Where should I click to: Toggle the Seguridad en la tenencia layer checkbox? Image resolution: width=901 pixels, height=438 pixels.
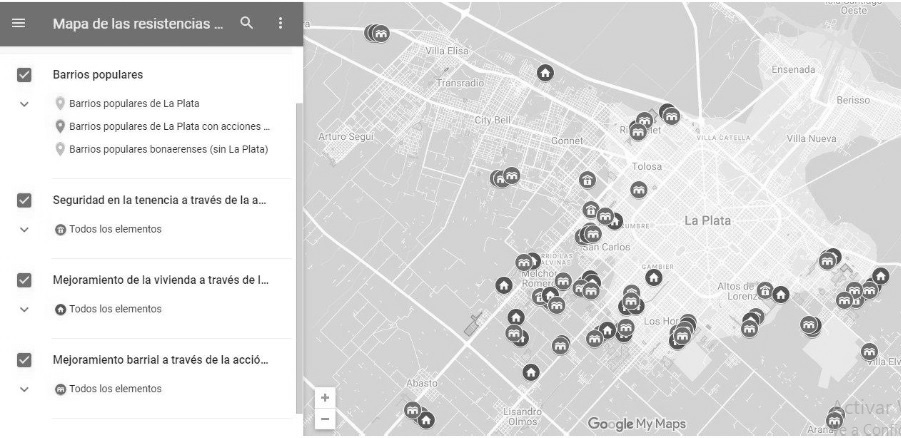[x=25, y=201]
